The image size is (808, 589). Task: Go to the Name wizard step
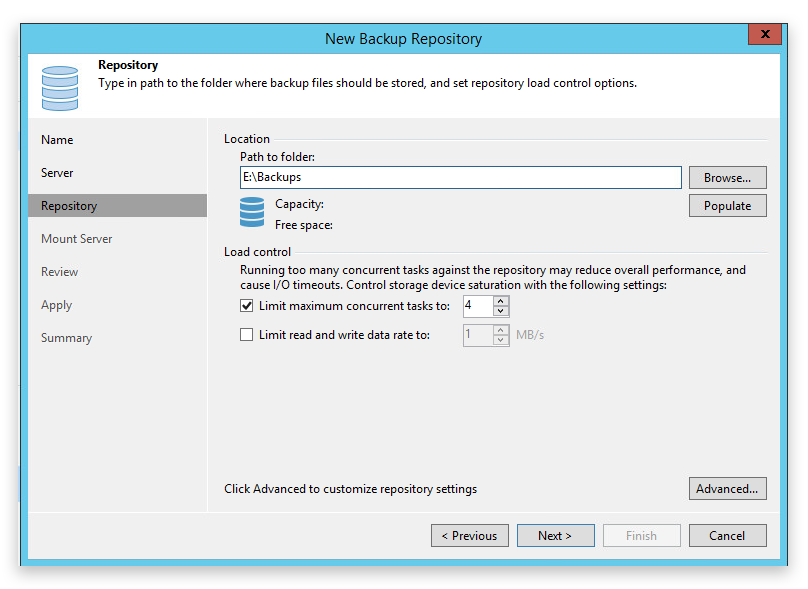click(x=57, y=140)
